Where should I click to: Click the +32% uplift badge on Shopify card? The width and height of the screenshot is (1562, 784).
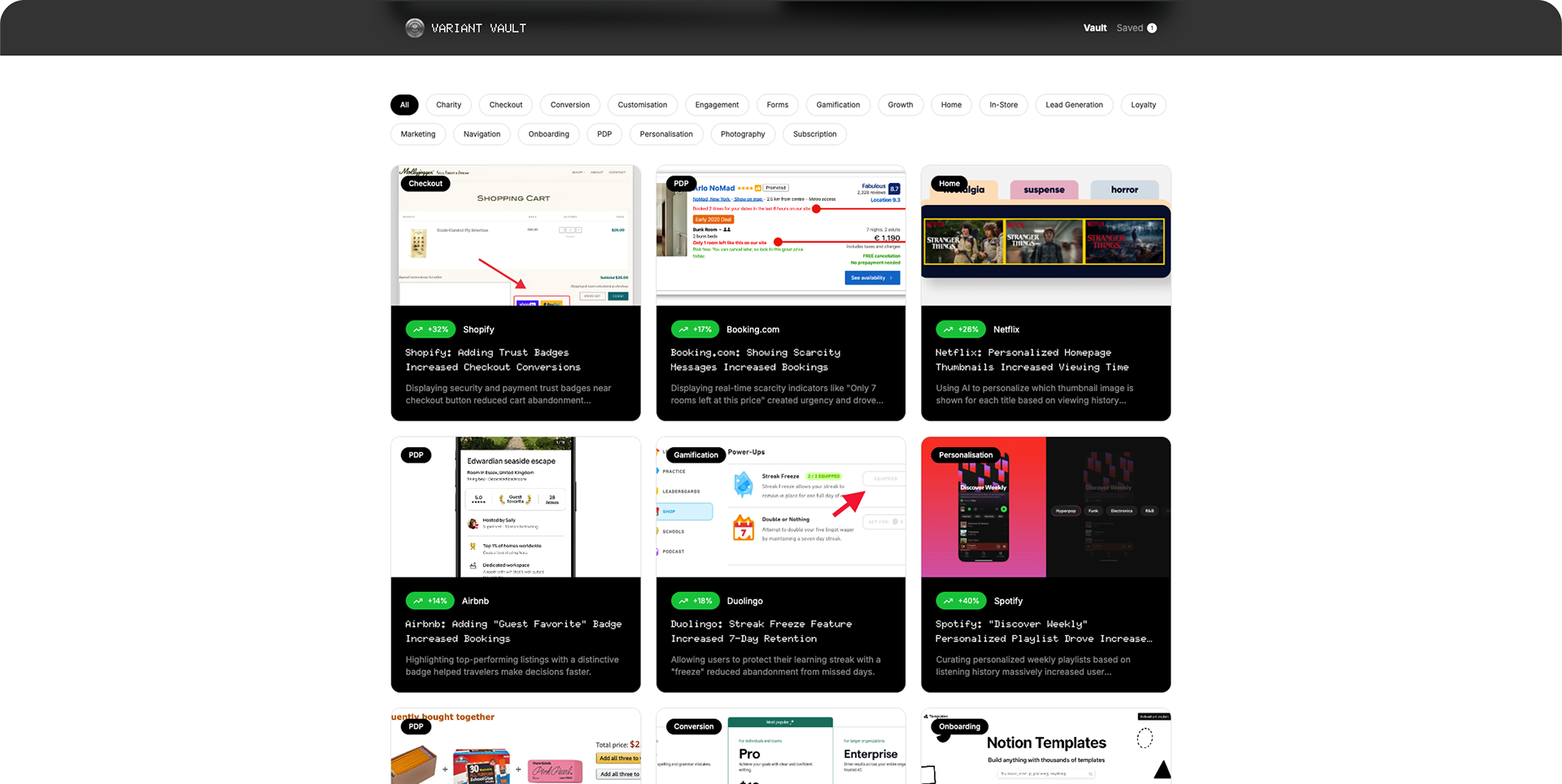pyautogui.click(x=430, y=329)
